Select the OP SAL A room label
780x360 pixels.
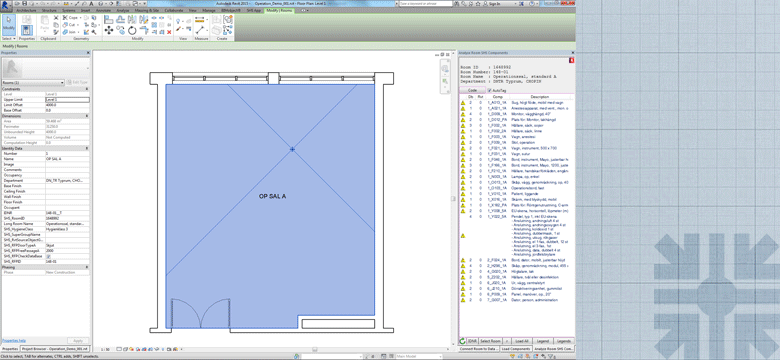click(273, 196)
